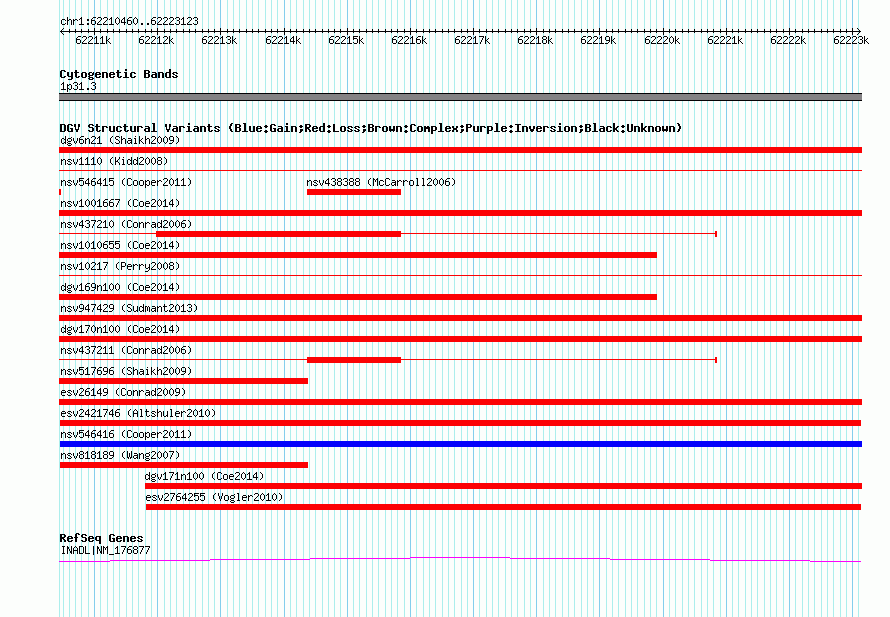Open the INADL|NM_176877 RefSeq gene label
The image size is (890, 617).
pyautogui.click(x=105, y=550)
